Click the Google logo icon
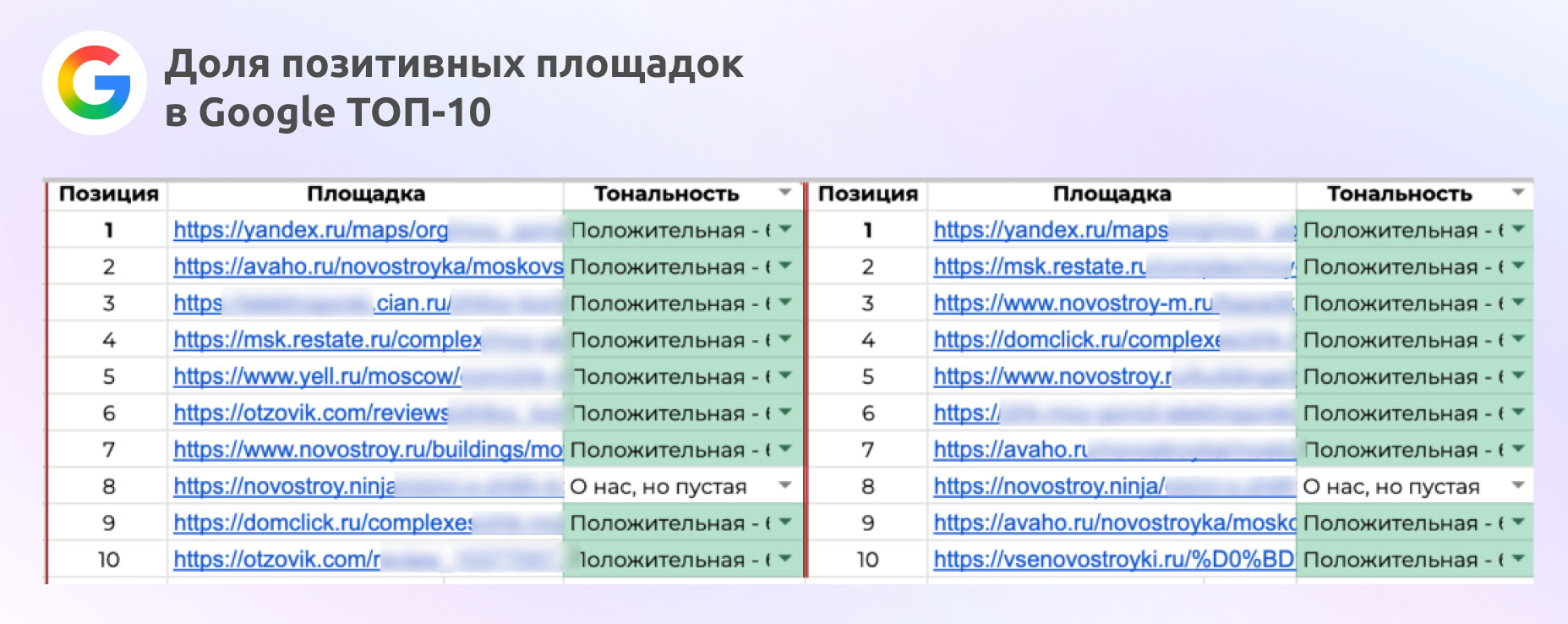Image resolution: width=1568 pixels, height=624 pixels. [94, 83]
